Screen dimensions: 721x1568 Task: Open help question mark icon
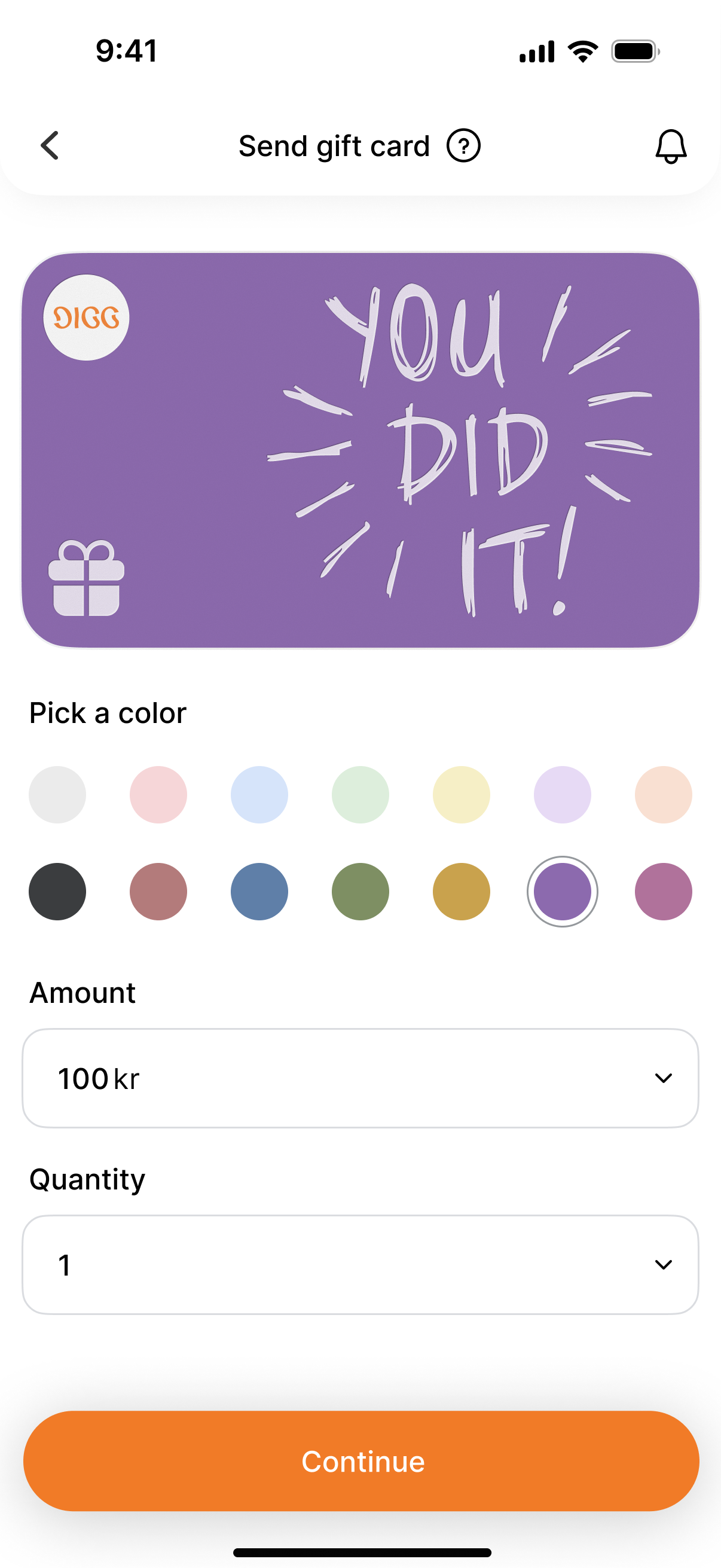point(463,146)
